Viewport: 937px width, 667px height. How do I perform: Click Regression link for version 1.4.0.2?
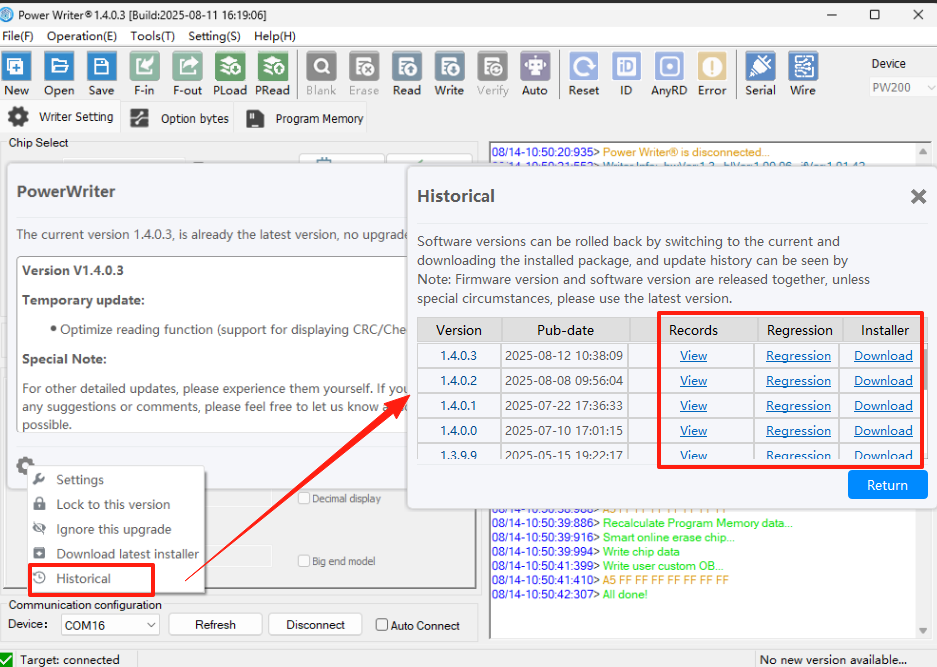point(798,381)
